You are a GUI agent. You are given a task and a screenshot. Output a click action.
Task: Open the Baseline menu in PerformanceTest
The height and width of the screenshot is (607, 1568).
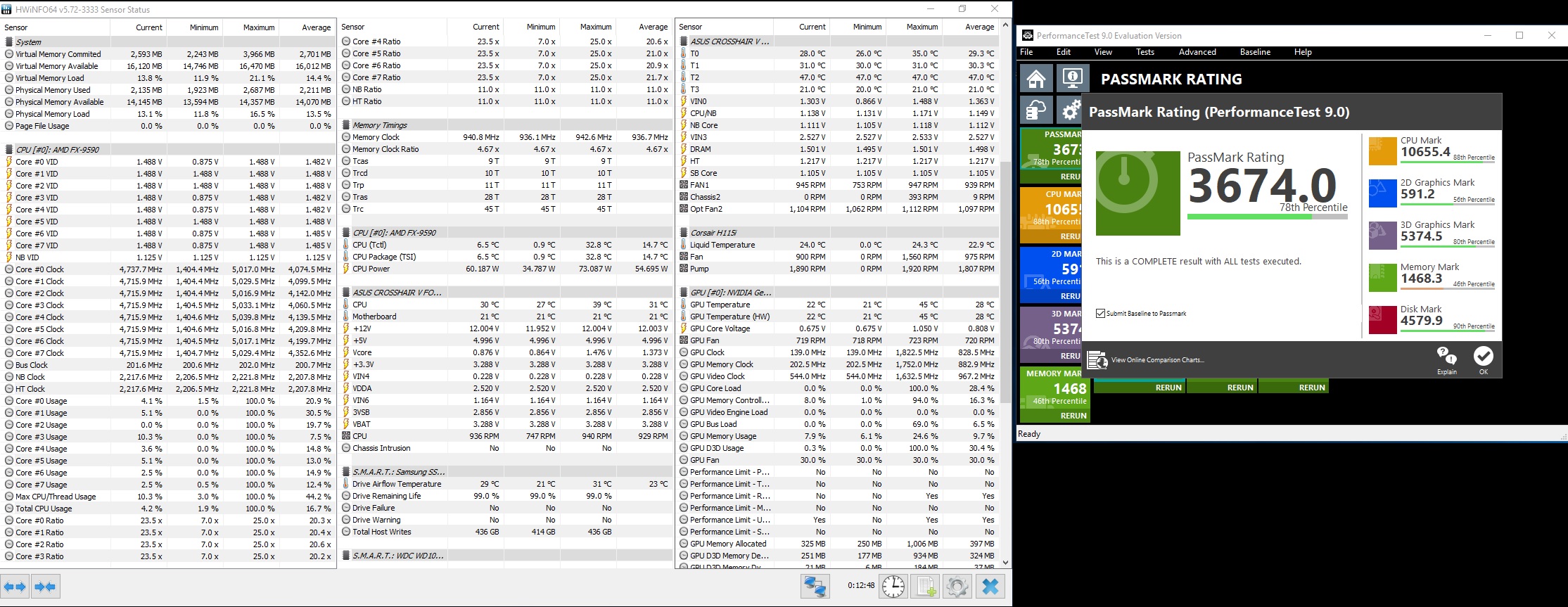point(1255,52)
